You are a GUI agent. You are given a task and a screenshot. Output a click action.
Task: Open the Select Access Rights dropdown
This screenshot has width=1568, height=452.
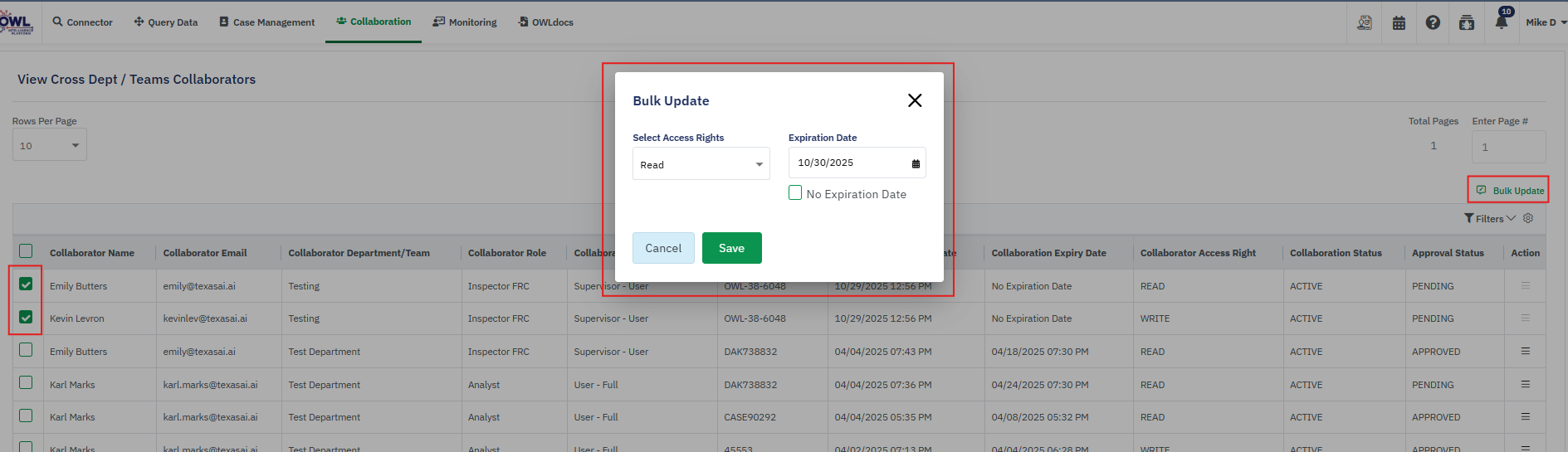pyautogui.click(x=701, y=164)
